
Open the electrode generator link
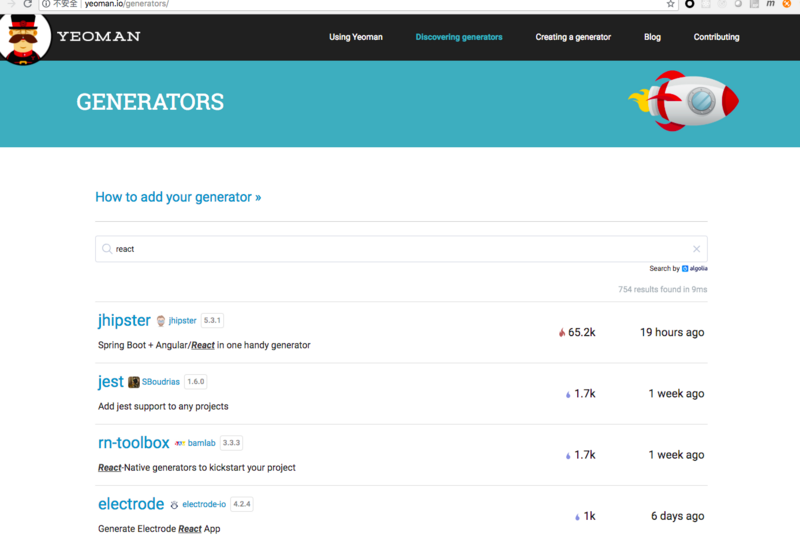(x=131, y=504)
